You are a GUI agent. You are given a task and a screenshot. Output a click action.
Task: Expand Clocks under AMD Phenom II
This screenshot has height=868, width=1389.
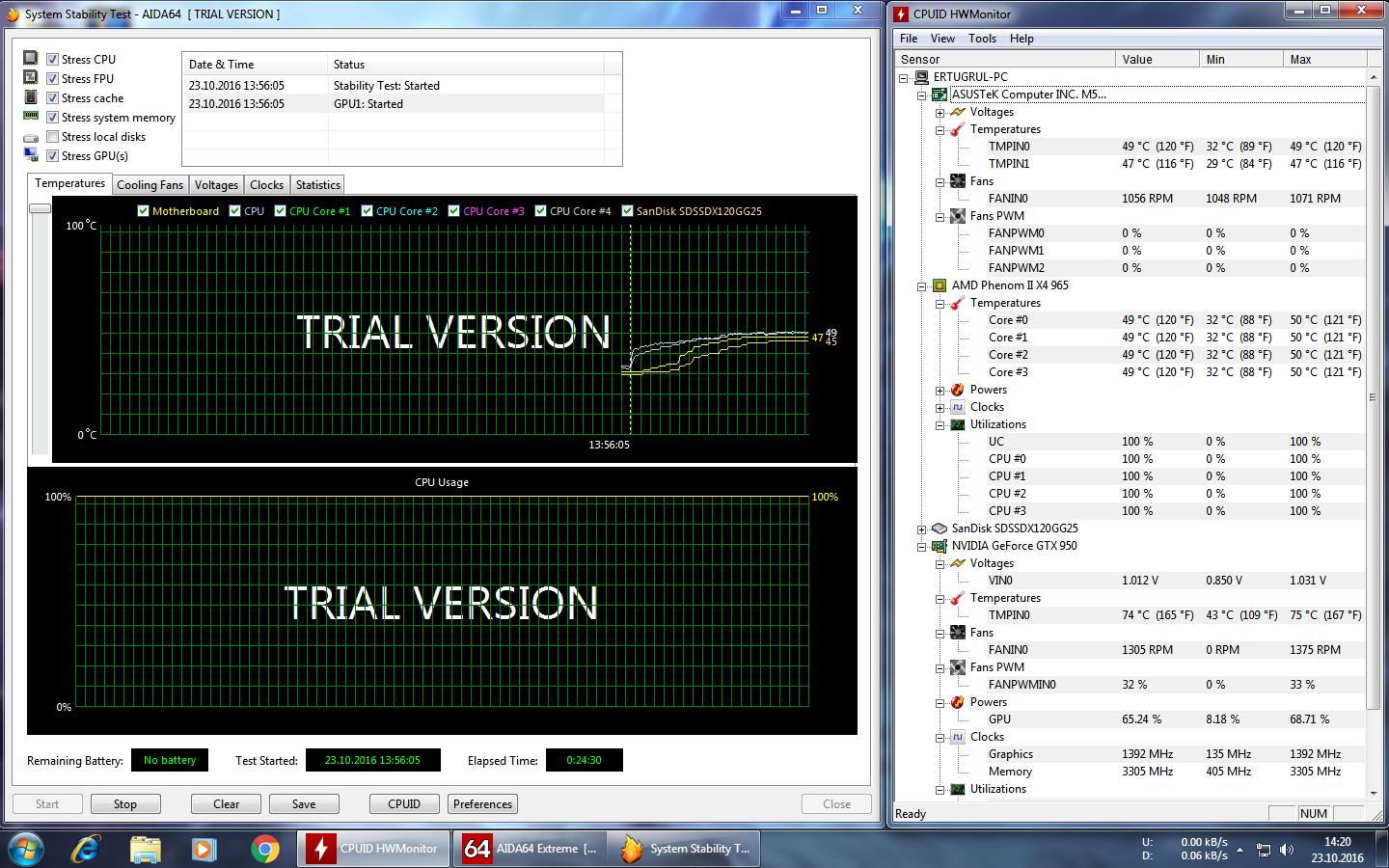pos(940,408)
